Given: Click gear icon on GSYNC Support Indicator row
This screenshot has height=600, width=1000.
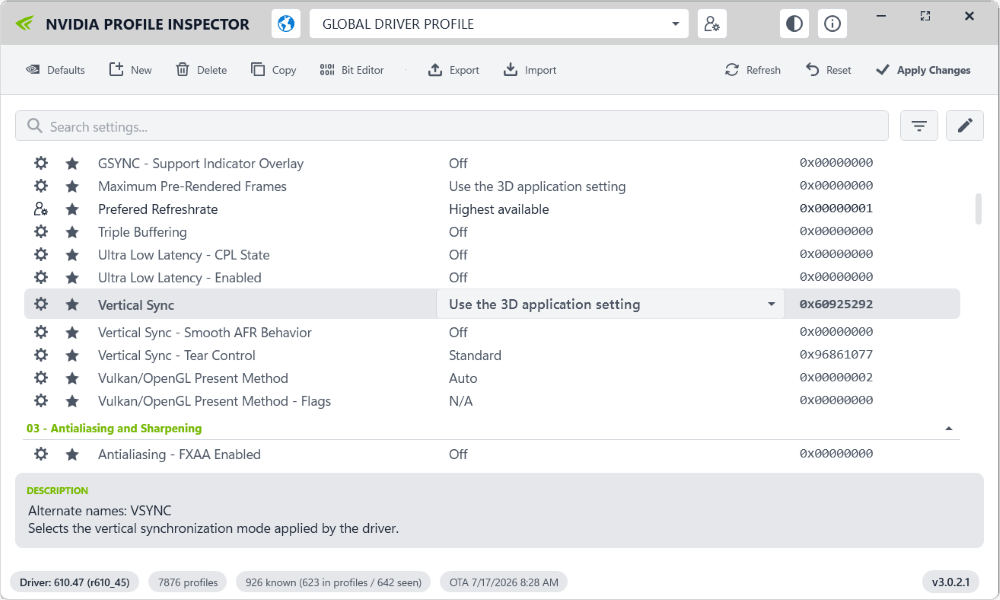Looking at the screenshot, I should point(41,163).
